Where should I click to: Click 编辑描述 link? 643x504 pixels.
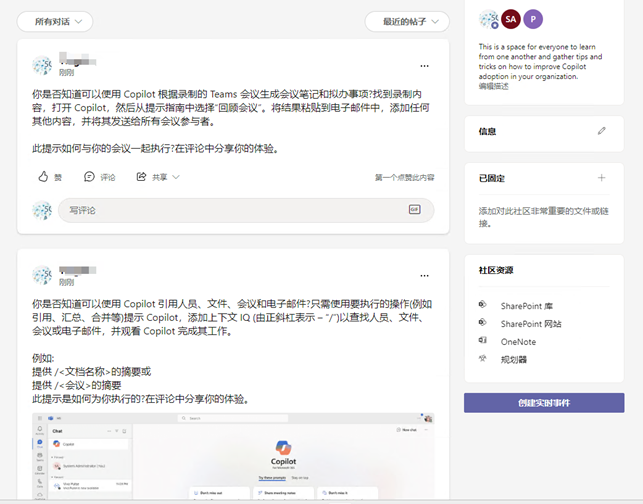(x=494, y=86)
